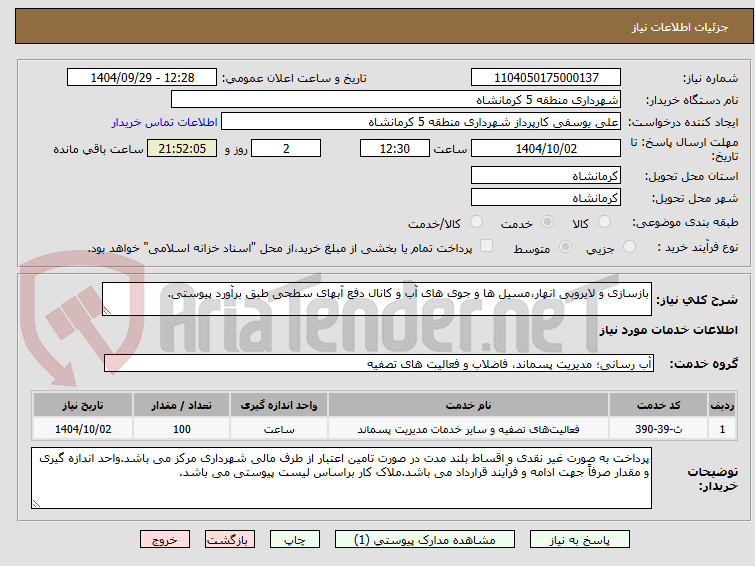Screen dimensions: 755x566
Task: Click the days remaining field showing 2
Action: 286,148
